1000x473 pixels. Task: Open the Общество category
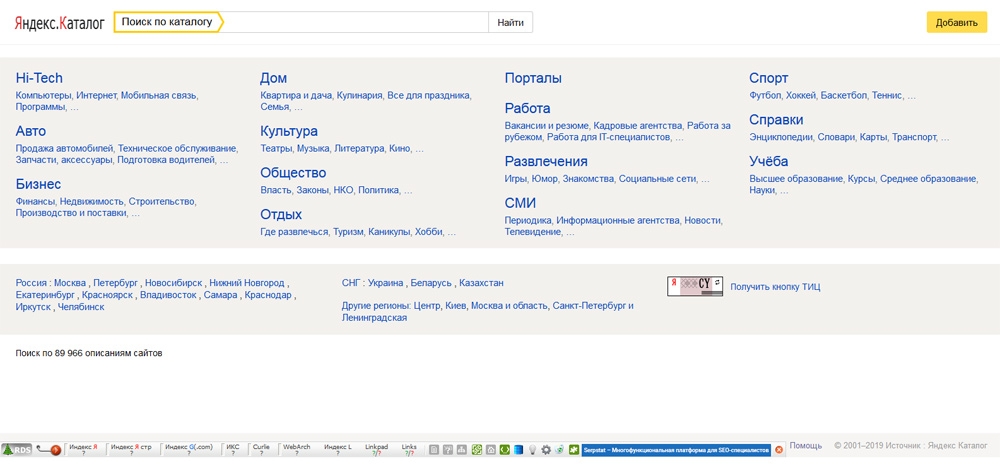[293, 173]
